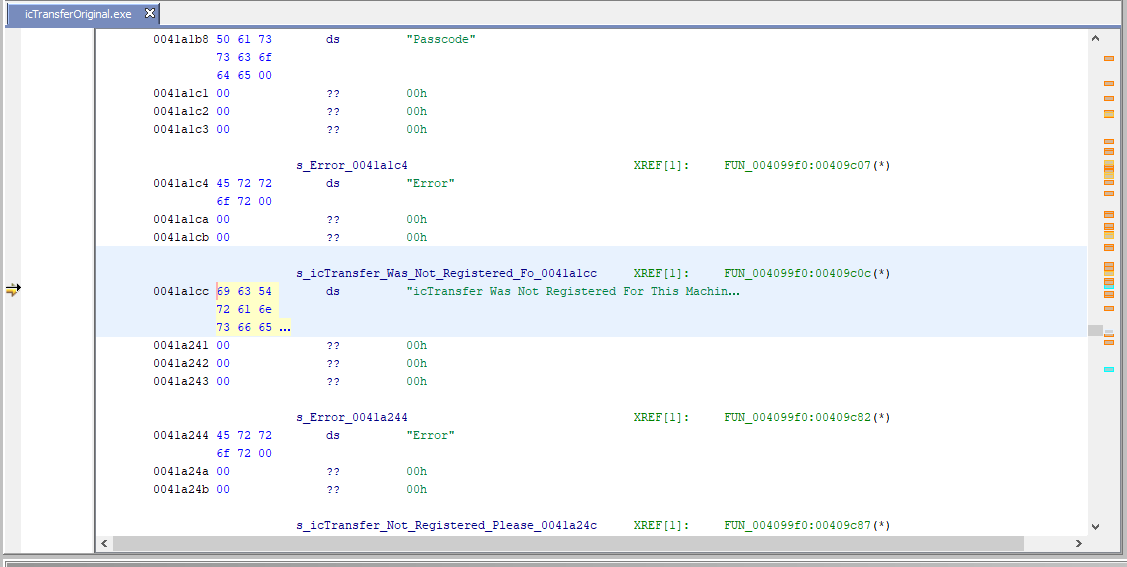Screen dimensions: 1127x567
Task: Click horizontal scrollbar right arrow
Action: pos(1078,544)
